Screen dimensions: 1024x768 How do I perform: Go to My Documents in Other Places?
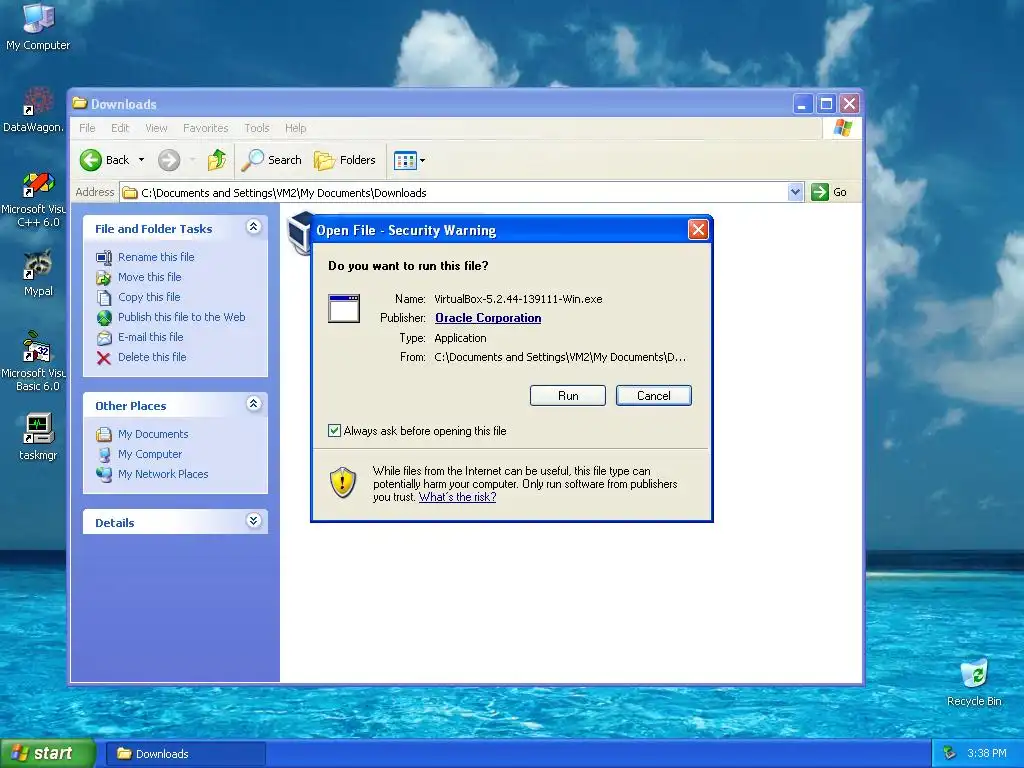coord(153,434)
